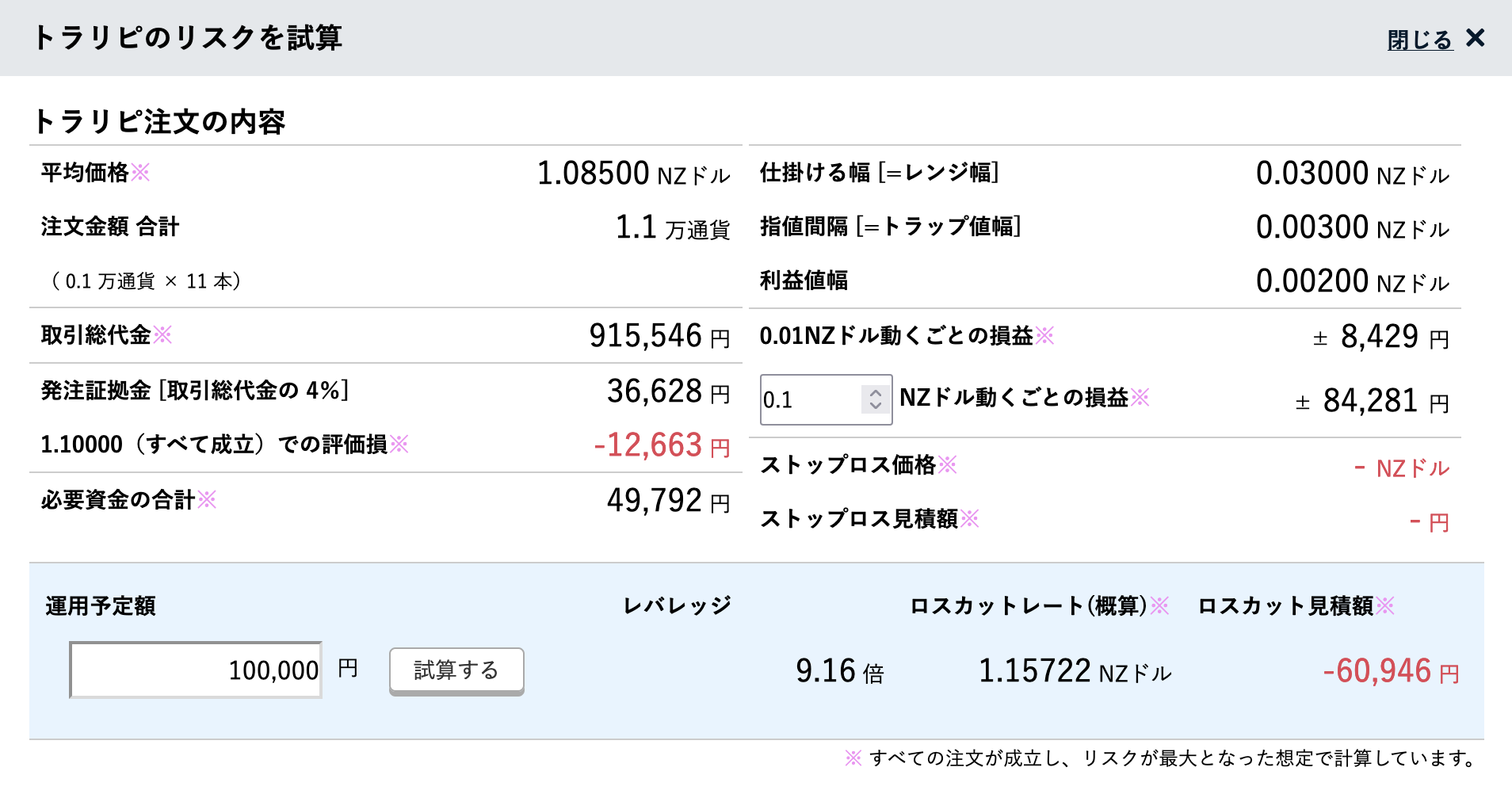The image size is (1512, 794).
Task: Focus the 運用予定額 100,000 input field
Action: point(196,670)
